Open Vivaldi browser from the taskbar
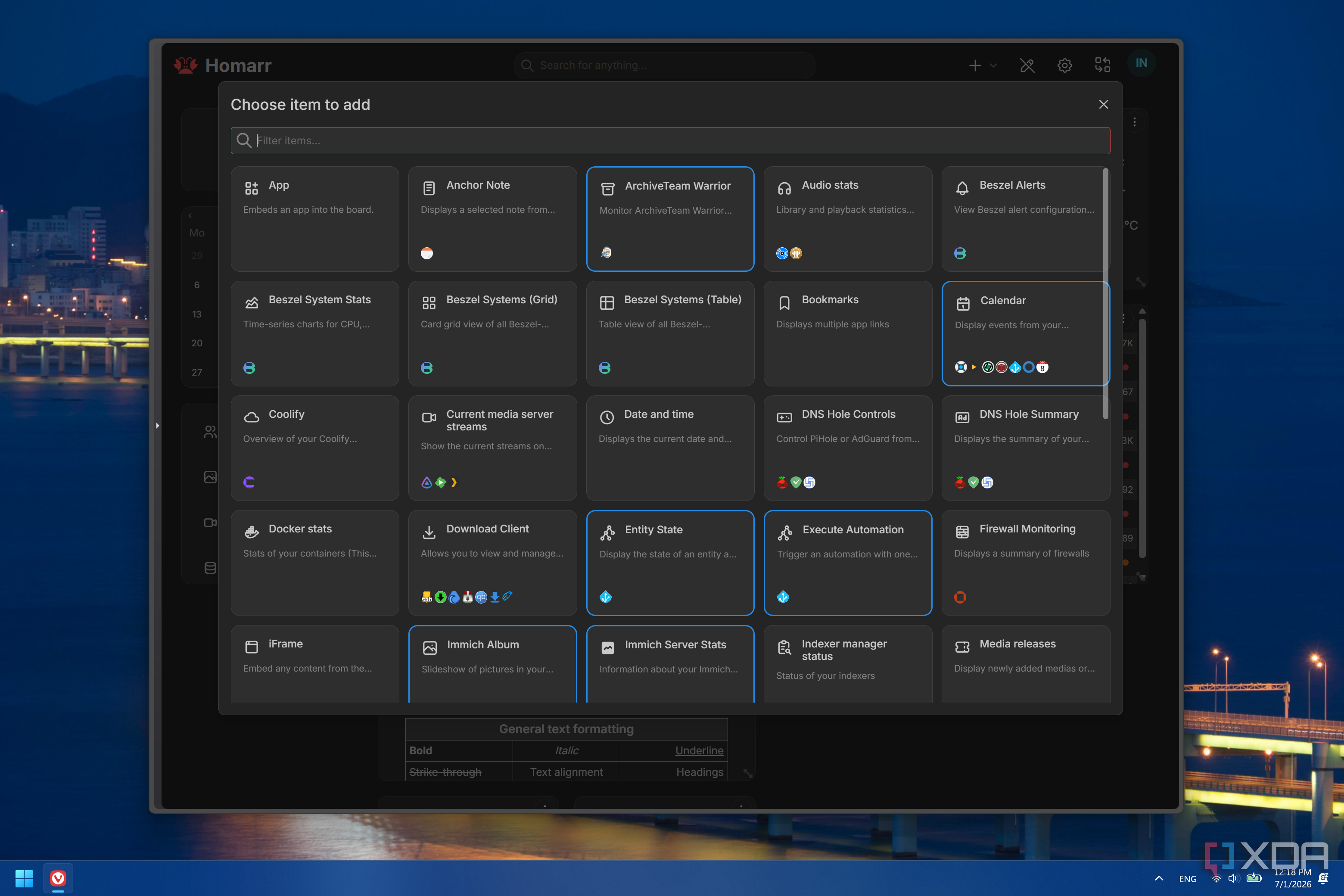The height and width of the screenshot is (896, 1344). 58,878
